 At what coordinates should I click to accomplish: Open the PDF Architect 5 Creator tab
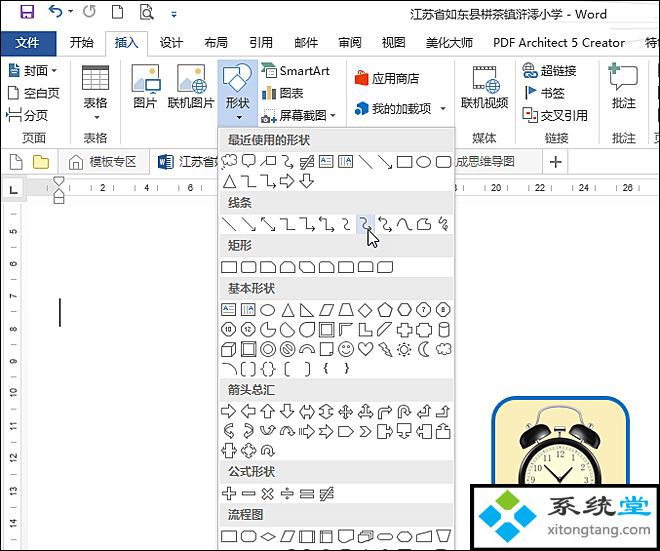[559, 43]
